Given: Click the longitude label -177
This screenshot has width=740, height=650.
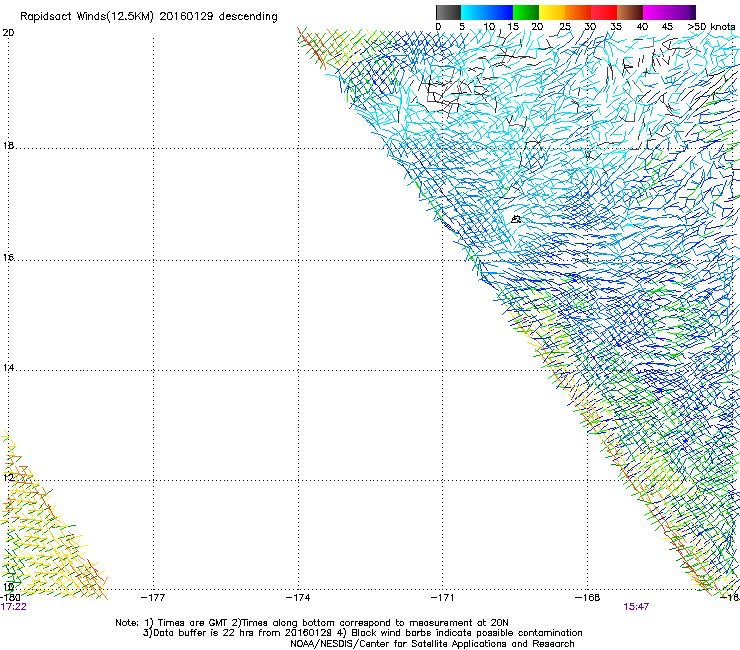Looking at the screenshot, I should click(x=153, y=598).
